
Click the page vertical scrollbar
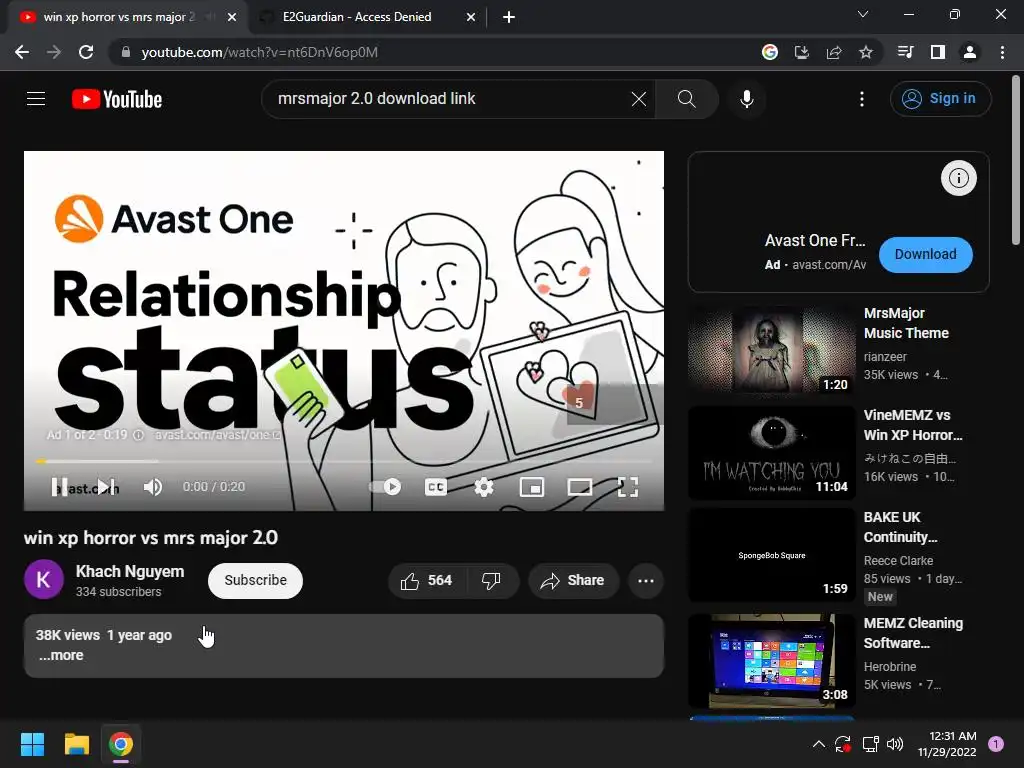[1016, 161]
